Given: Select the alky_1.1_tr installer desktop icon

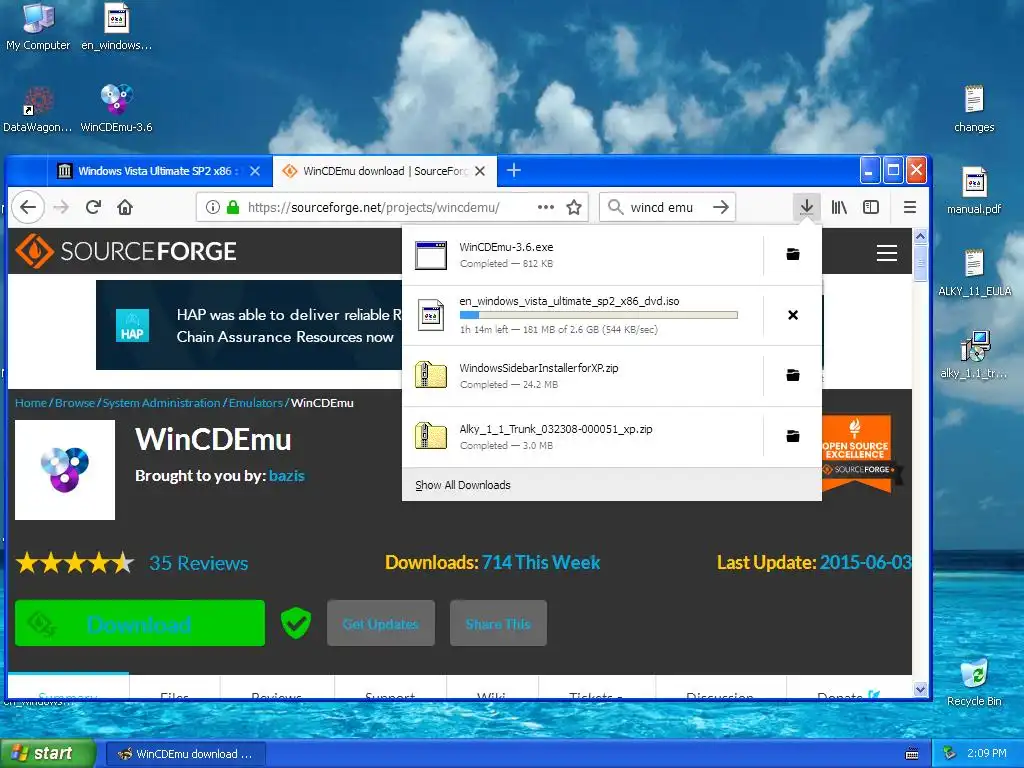Looking at the screenshot, I should (x=974, y=355).
